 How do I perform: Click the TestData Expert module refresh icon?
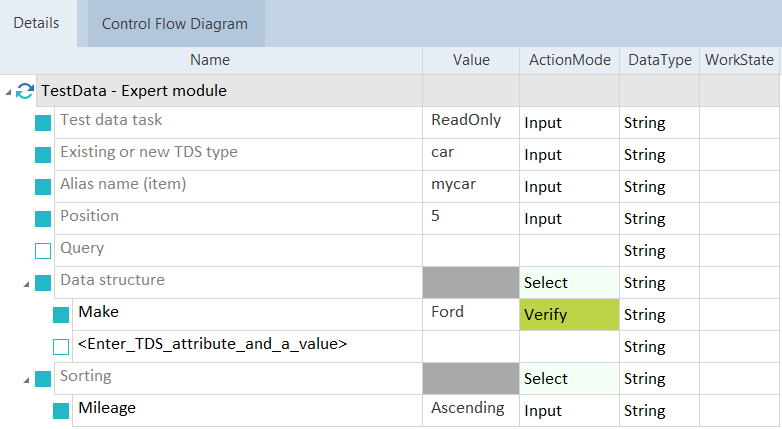pyautogui.click(x=26, y=91)
